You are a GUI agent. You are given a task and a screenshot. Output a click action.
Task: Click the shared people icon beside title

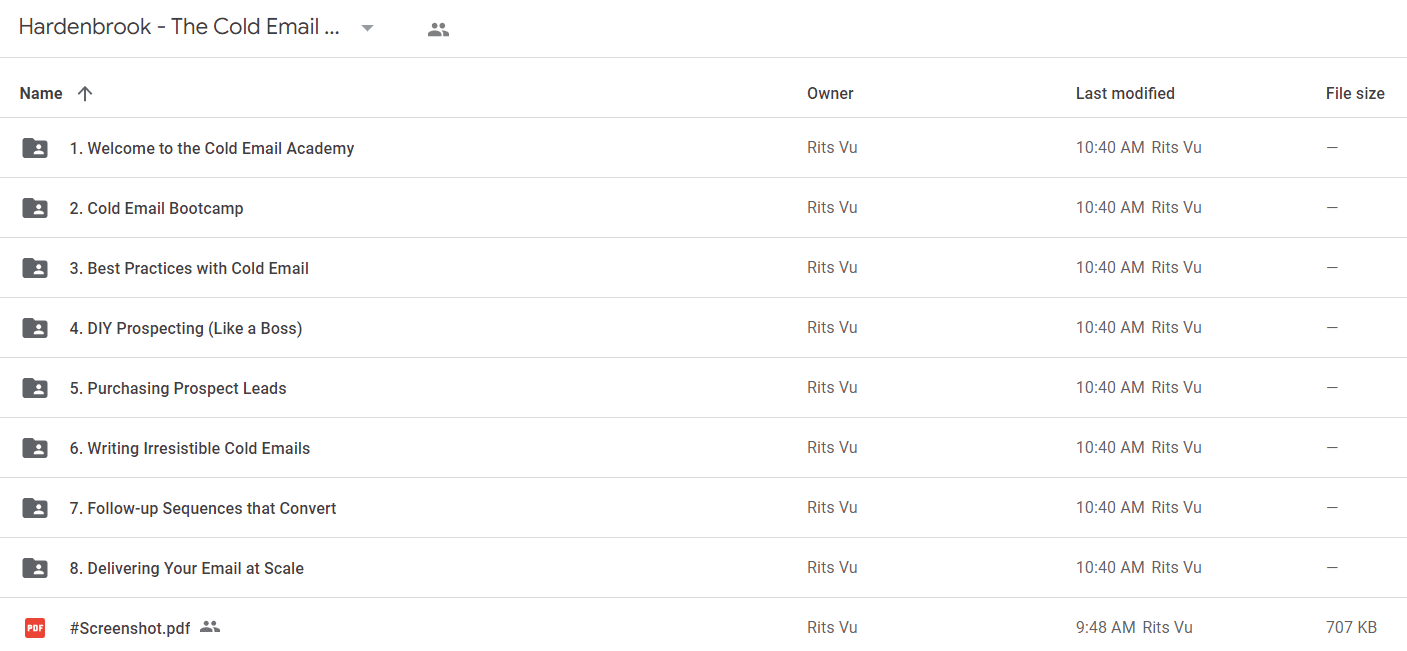click(438, 29)
